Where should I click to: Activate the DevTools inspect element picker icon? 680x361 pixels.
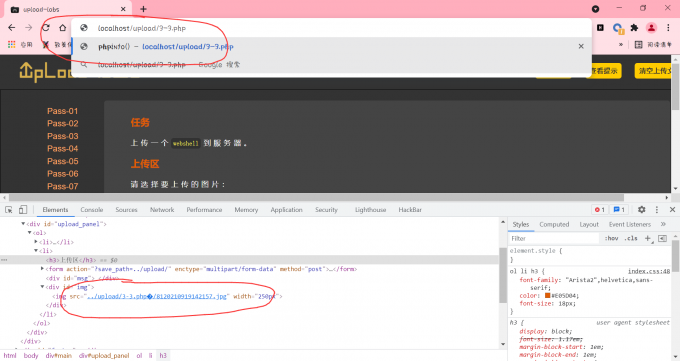coord(9,210)
